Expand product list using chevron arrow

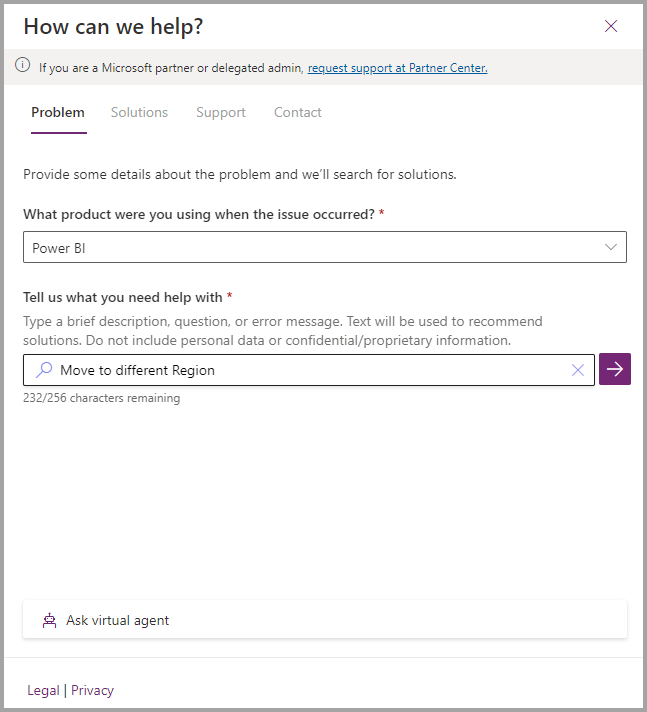pyautogui.click(x=611, y=248)
